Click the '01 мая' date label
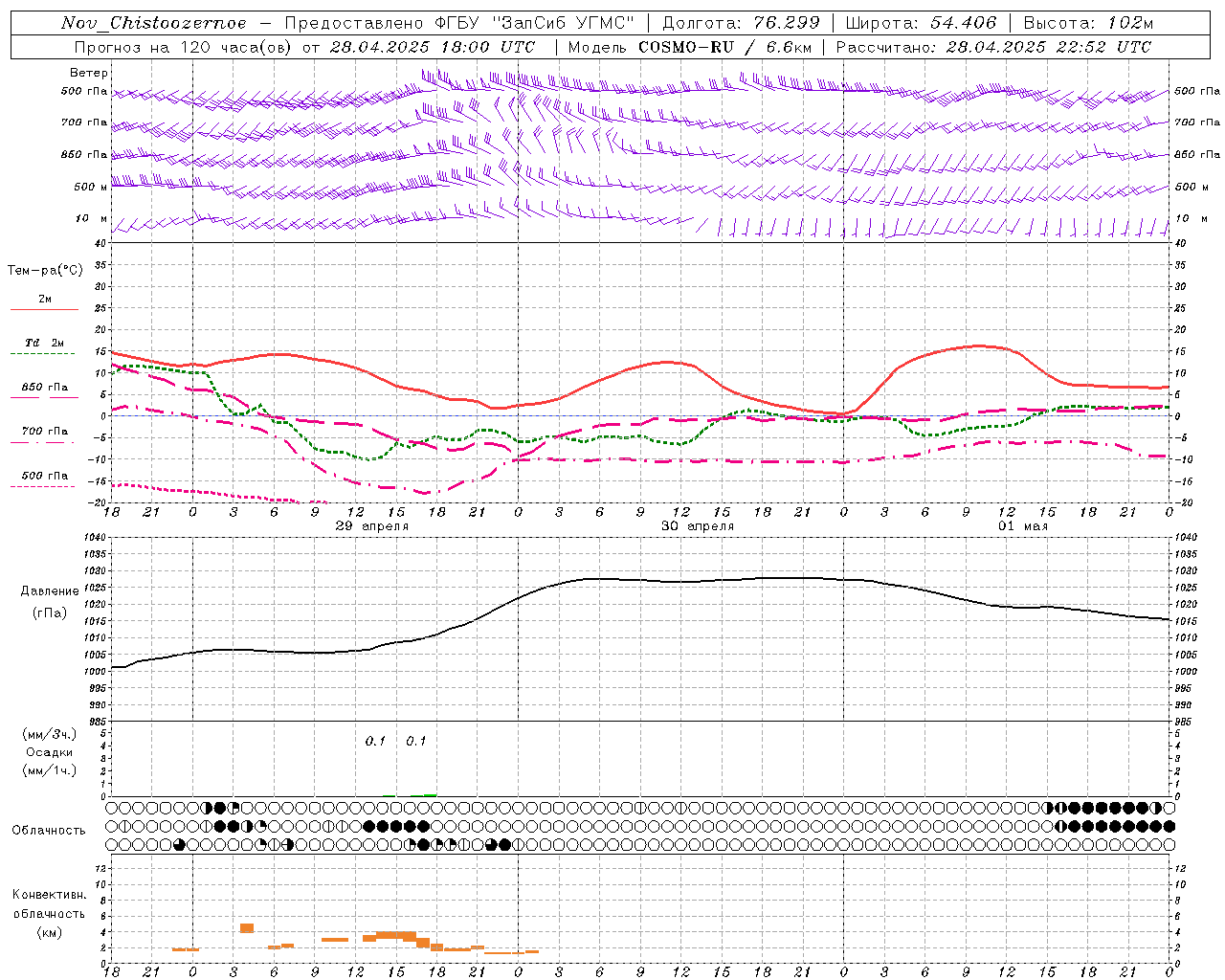This screenshot has height=980, width=1225. point(1023,526)
